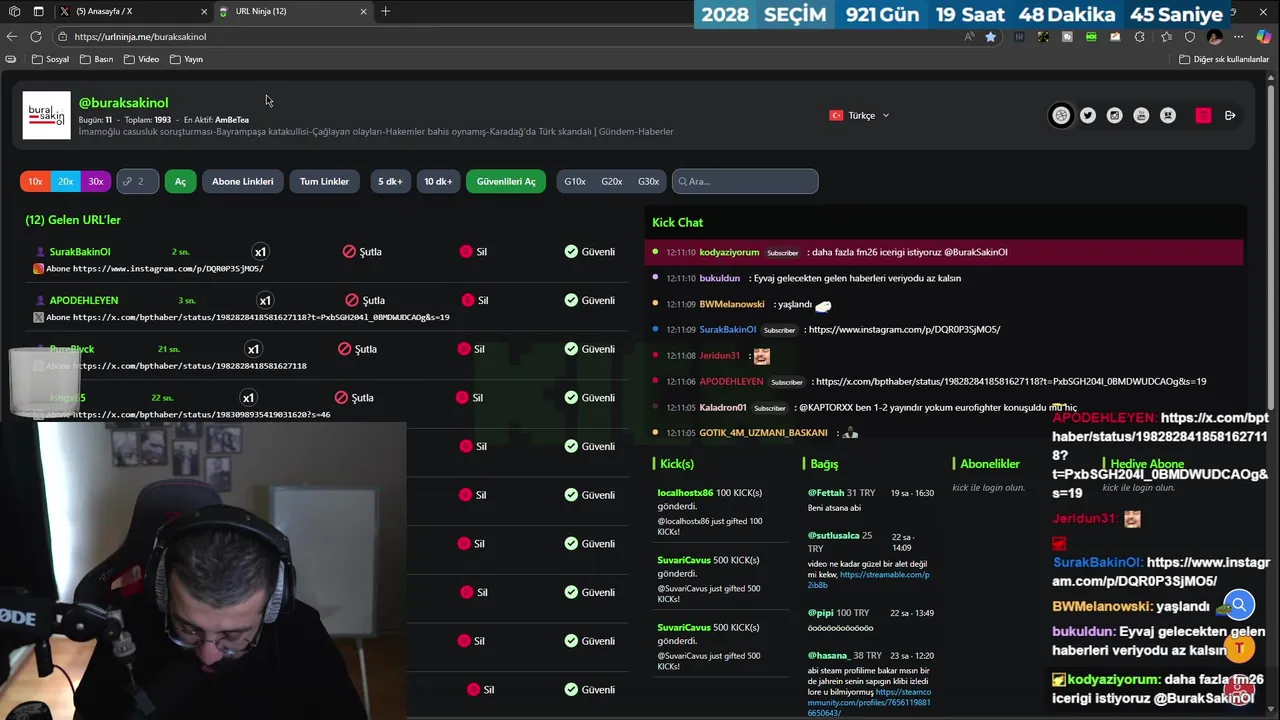The width and height of the screenshot is (1280, 720).
Task: Select the 10x batch option
Action: [35, 181]
